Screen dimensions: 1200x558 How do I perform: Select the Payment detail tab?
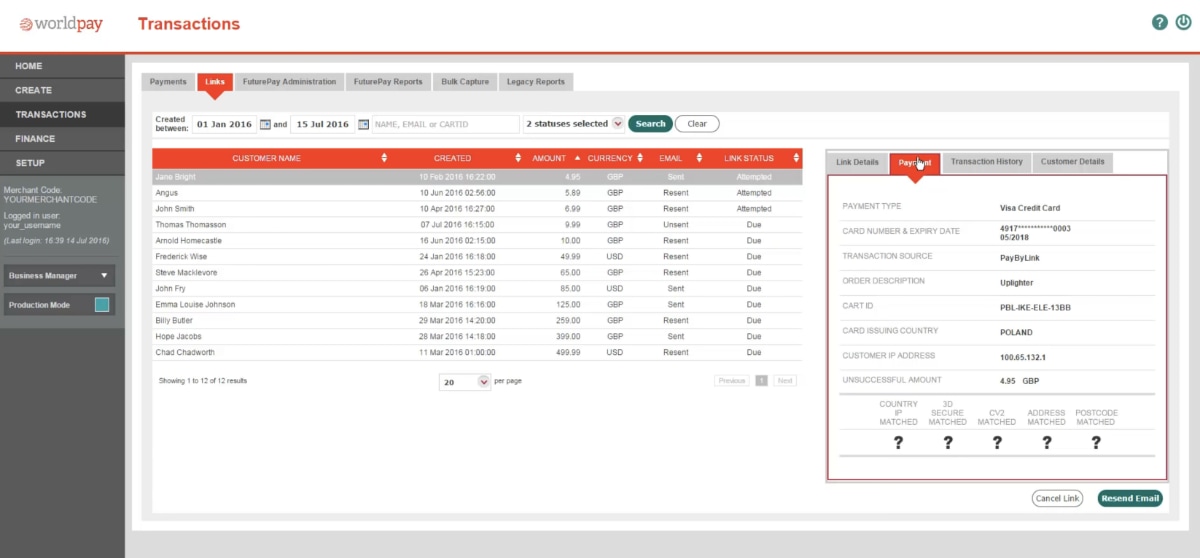click(x=915, y=162)
